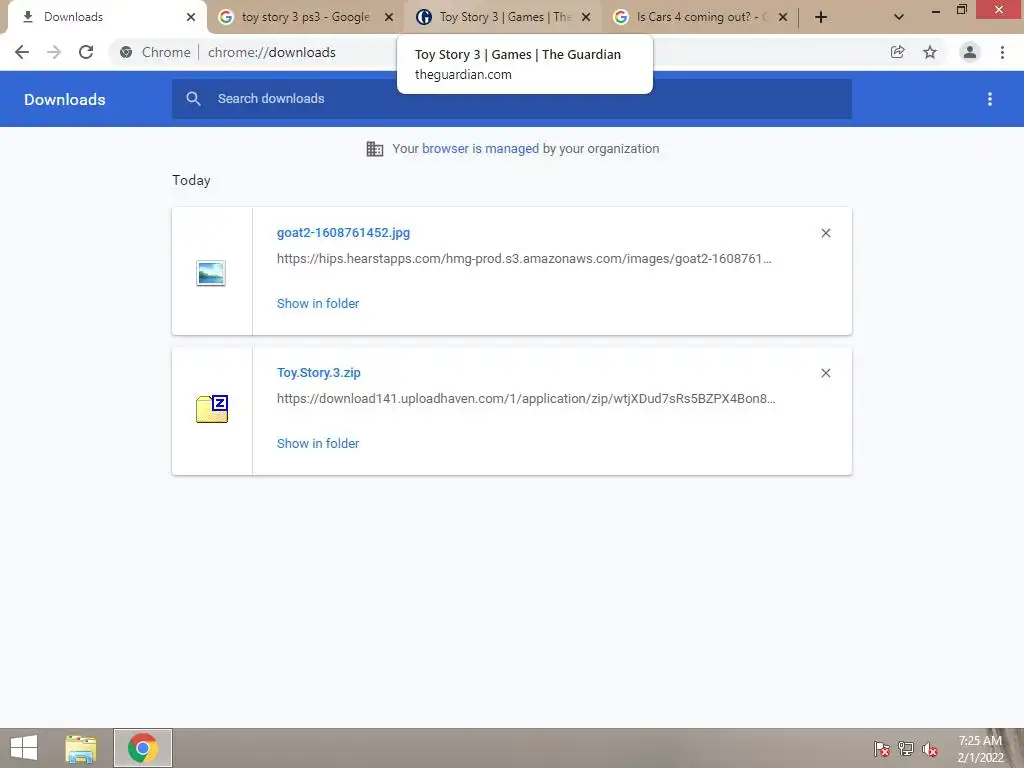Remove goat2-1608761452.jpg from the list
This screenshot has width=1024, height=768.
(825, 233)
